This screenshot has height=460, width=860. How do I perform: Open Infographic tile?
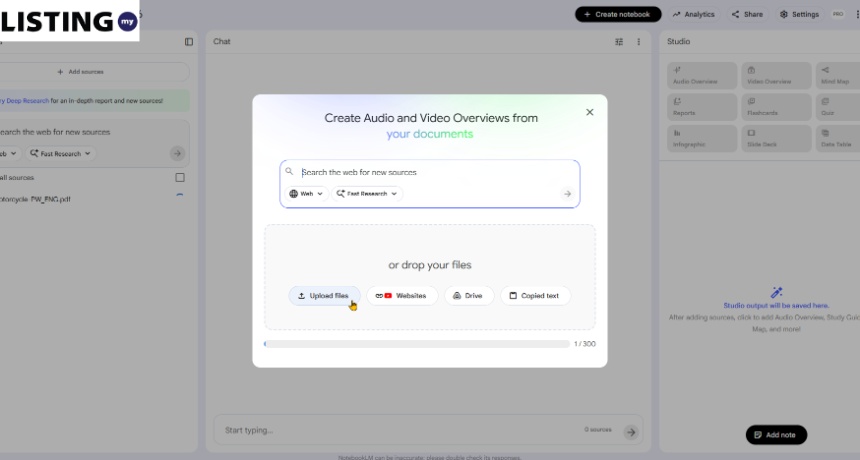pyautogui.click(x=702, y=138)
